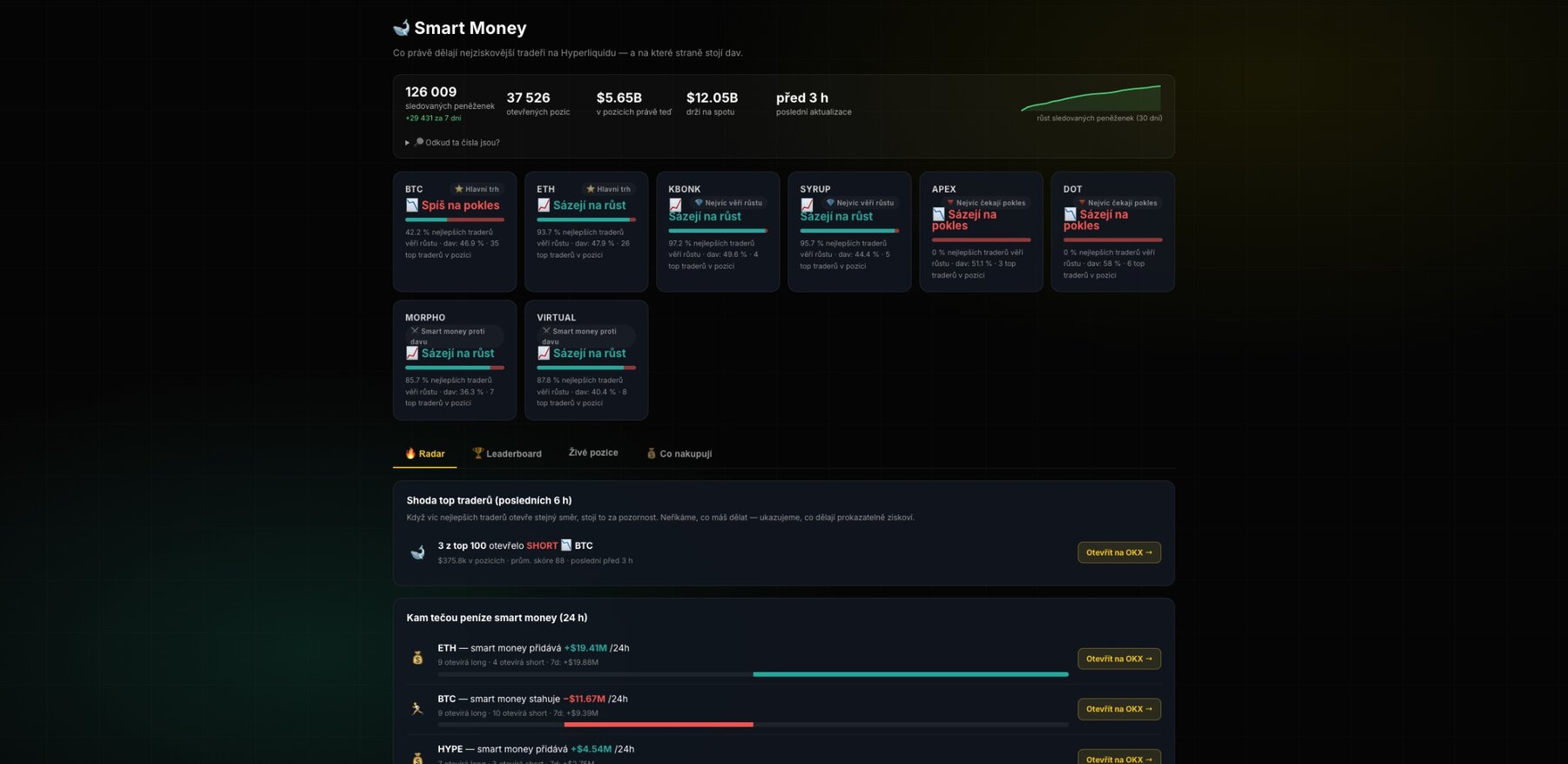The height and width of the screenshot is (764, 1568).
Task: Click the uptrend chart icon in the KBONK card
Action: click(x=675, y=206)
